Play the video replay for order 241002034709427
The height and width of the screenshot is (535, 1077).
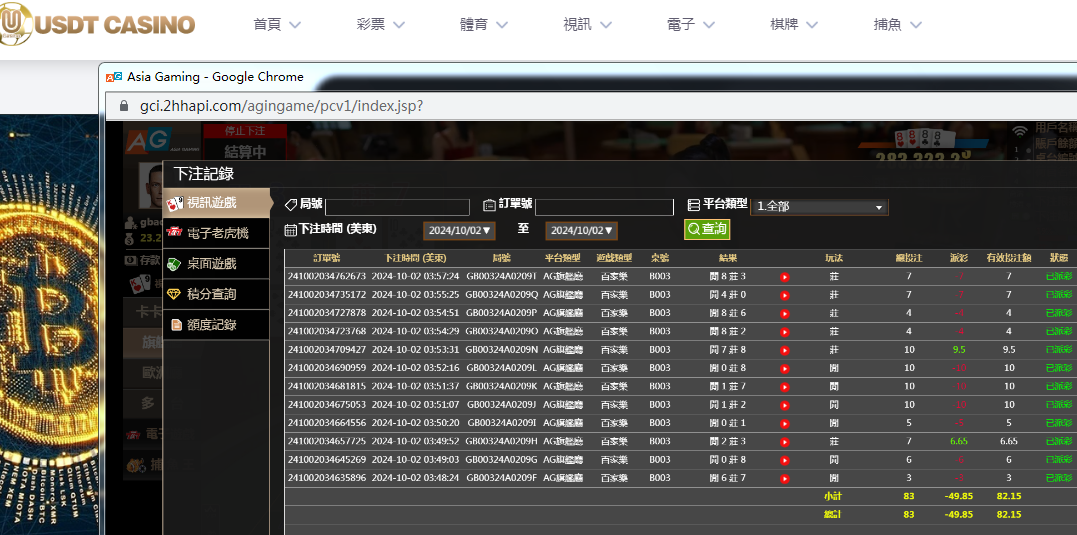click(x=784, y=350)
